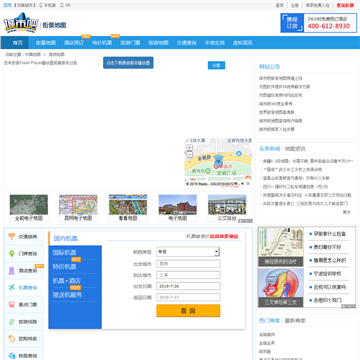Switch to the 热门商家 tab
This screenshot has height=360, width=360.
(x=270, y=321)
